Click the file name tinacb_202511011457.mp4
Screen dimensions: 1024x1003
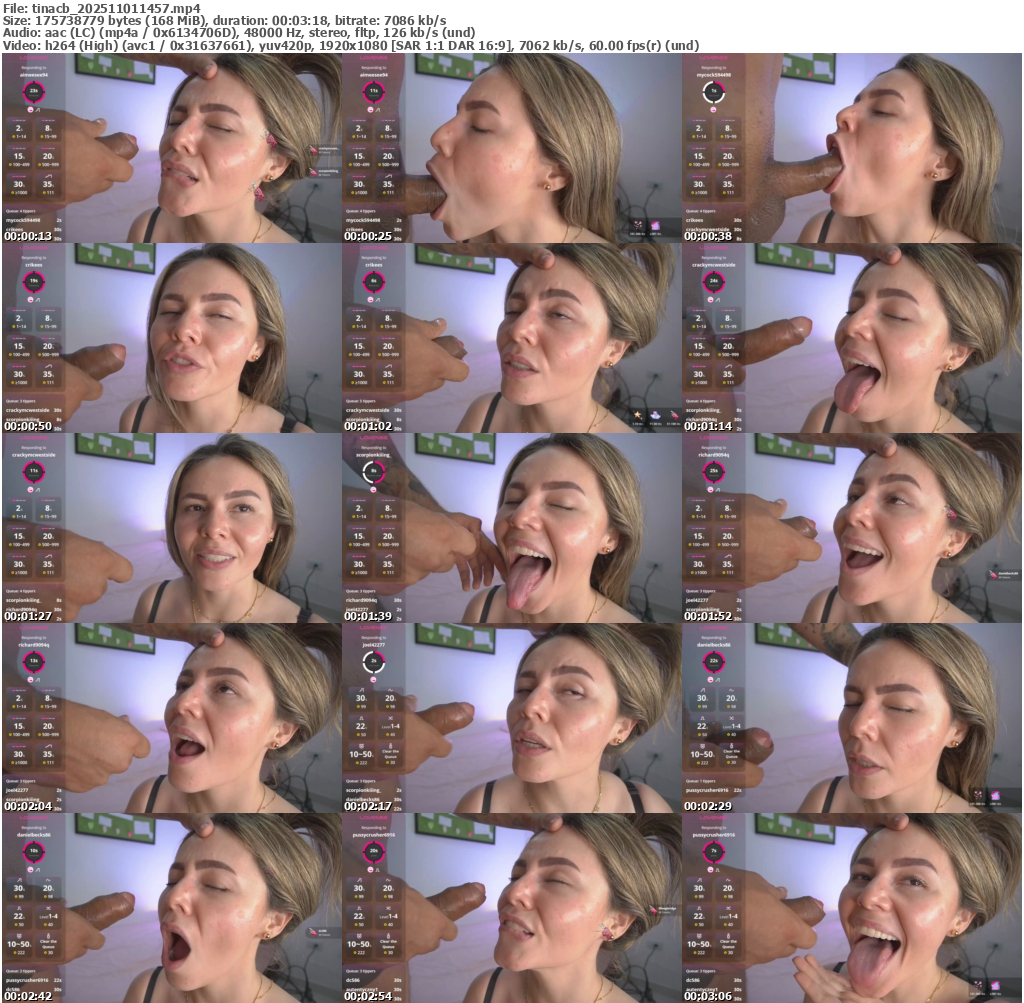click(116, 8)
